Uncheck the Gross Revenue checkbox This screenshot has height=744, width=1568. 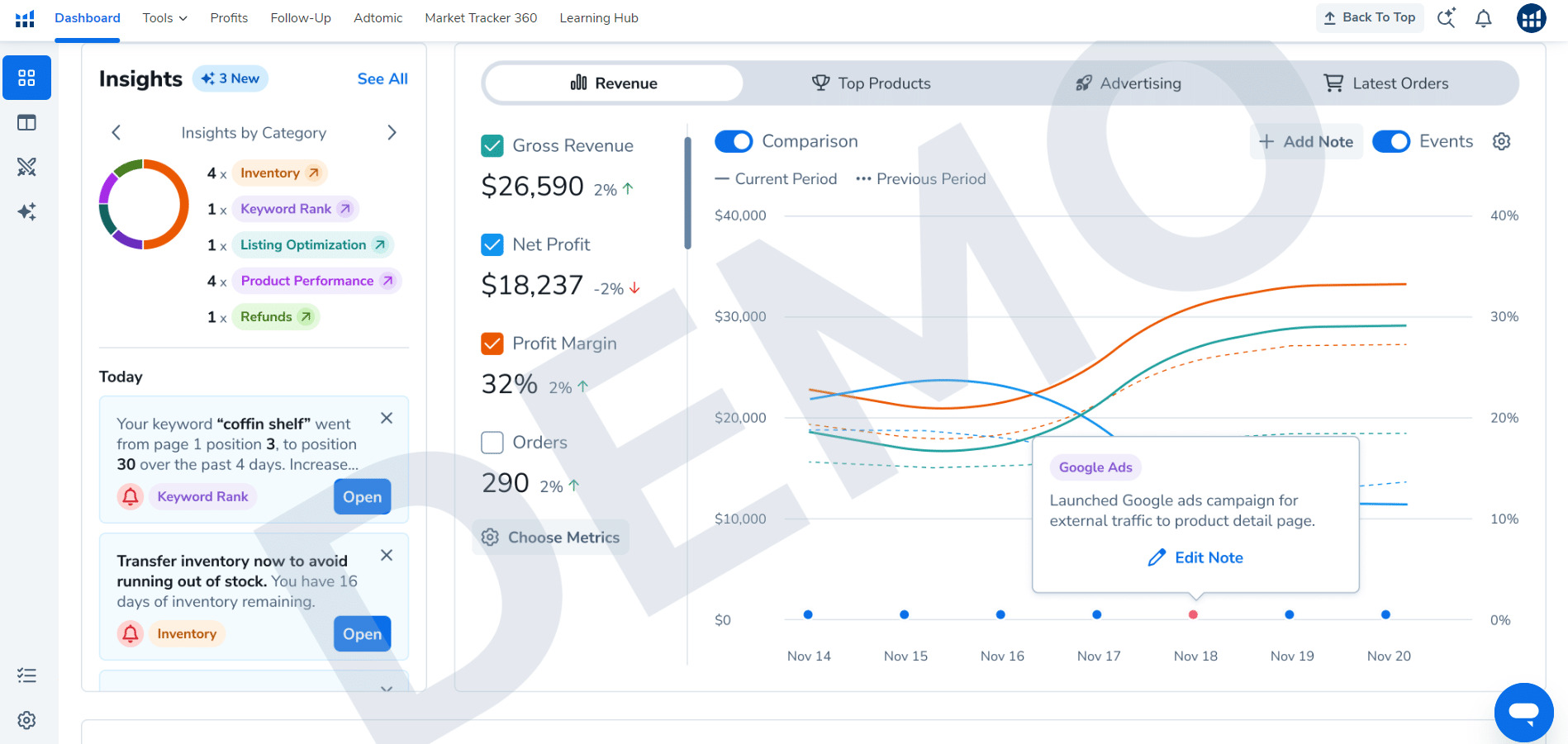pyautogui.click(x=492, y=146)
